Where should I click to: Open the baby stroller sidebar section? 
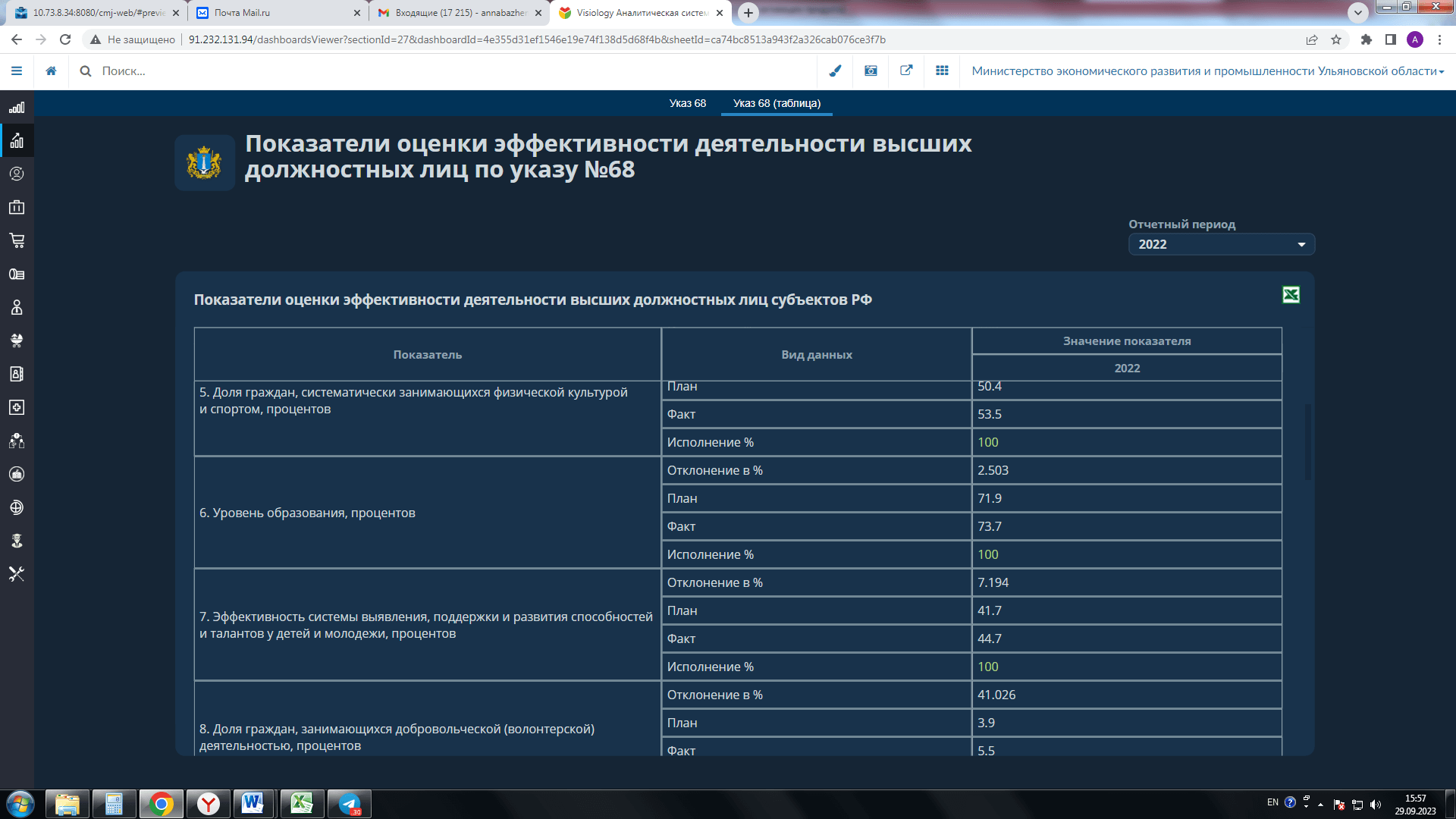(x=17, y=340)
